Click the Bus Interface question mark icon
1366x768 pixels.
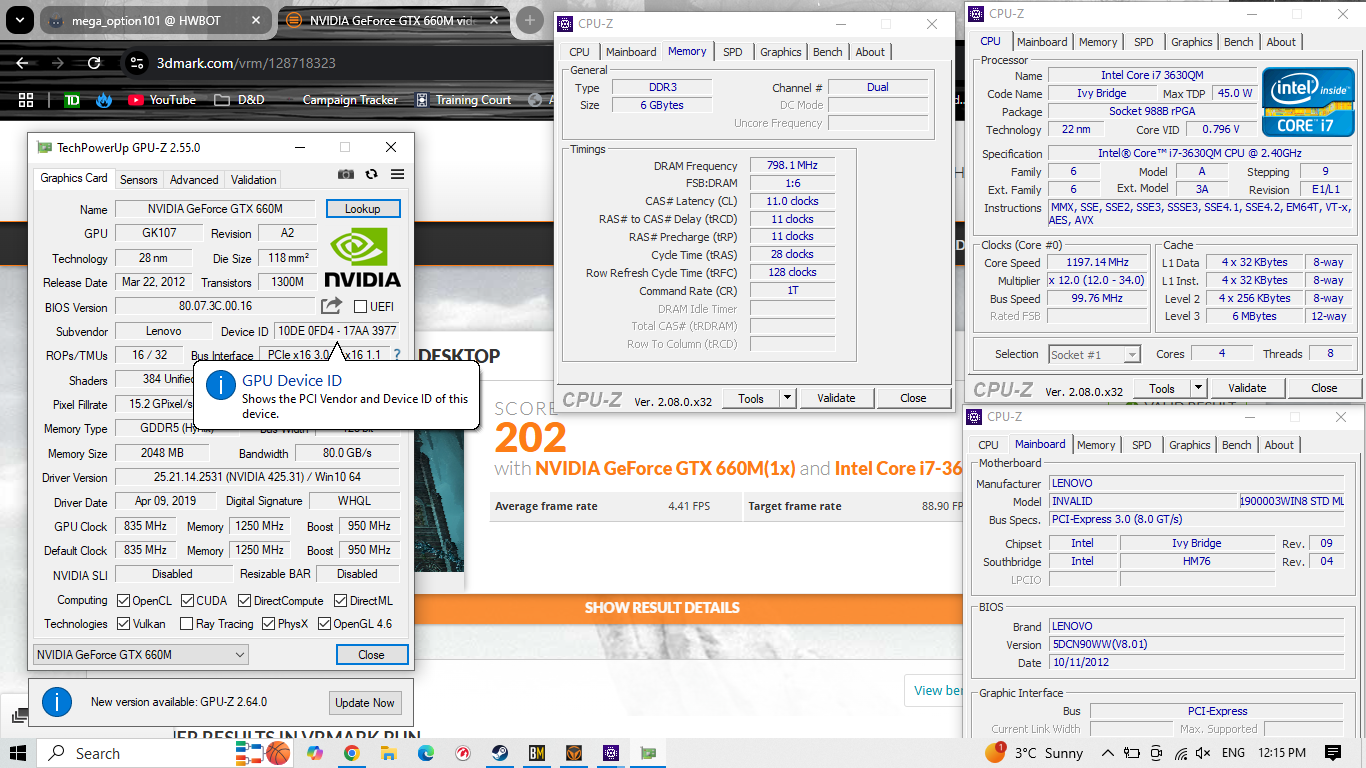click(396, 355)
